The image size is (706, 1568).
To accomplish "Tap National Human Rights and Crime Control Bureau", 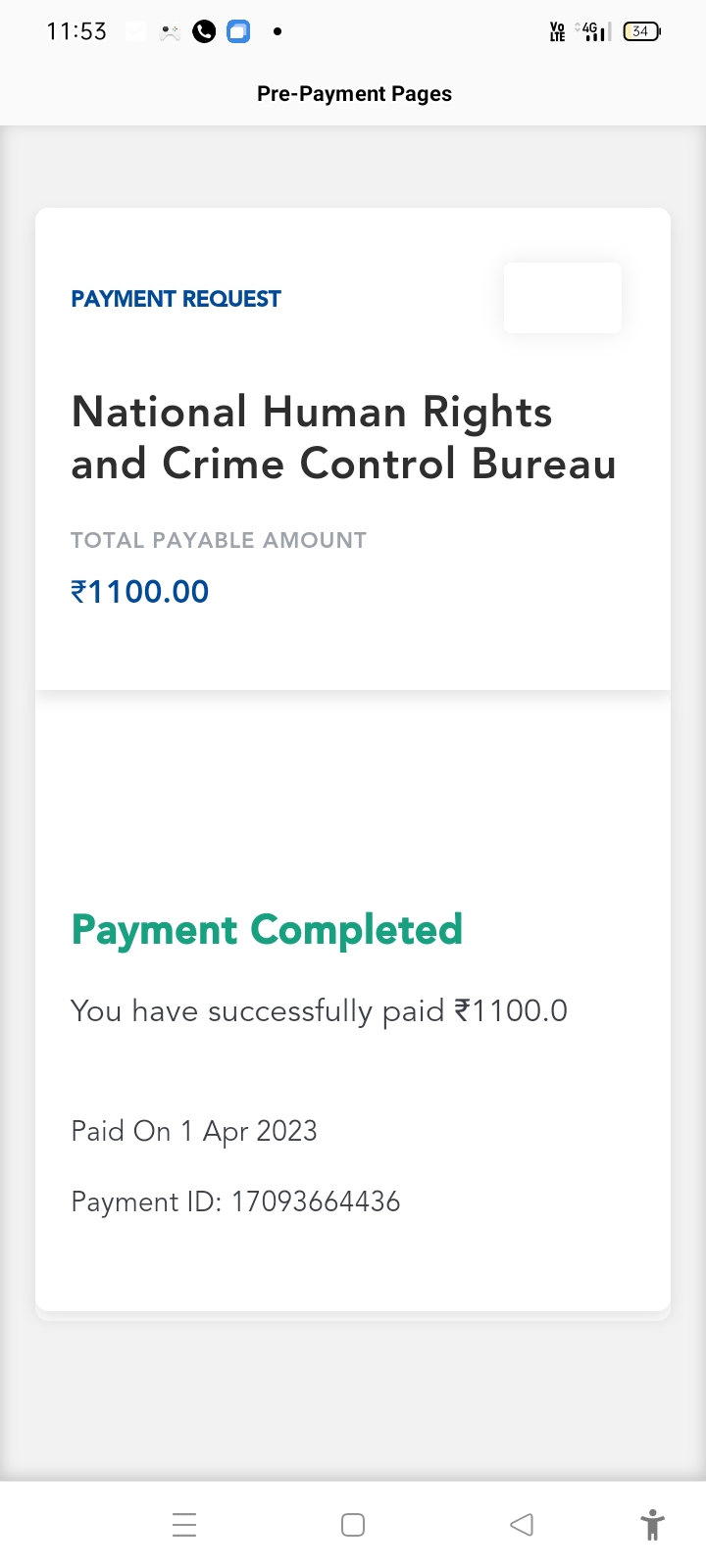I will 343,437.
